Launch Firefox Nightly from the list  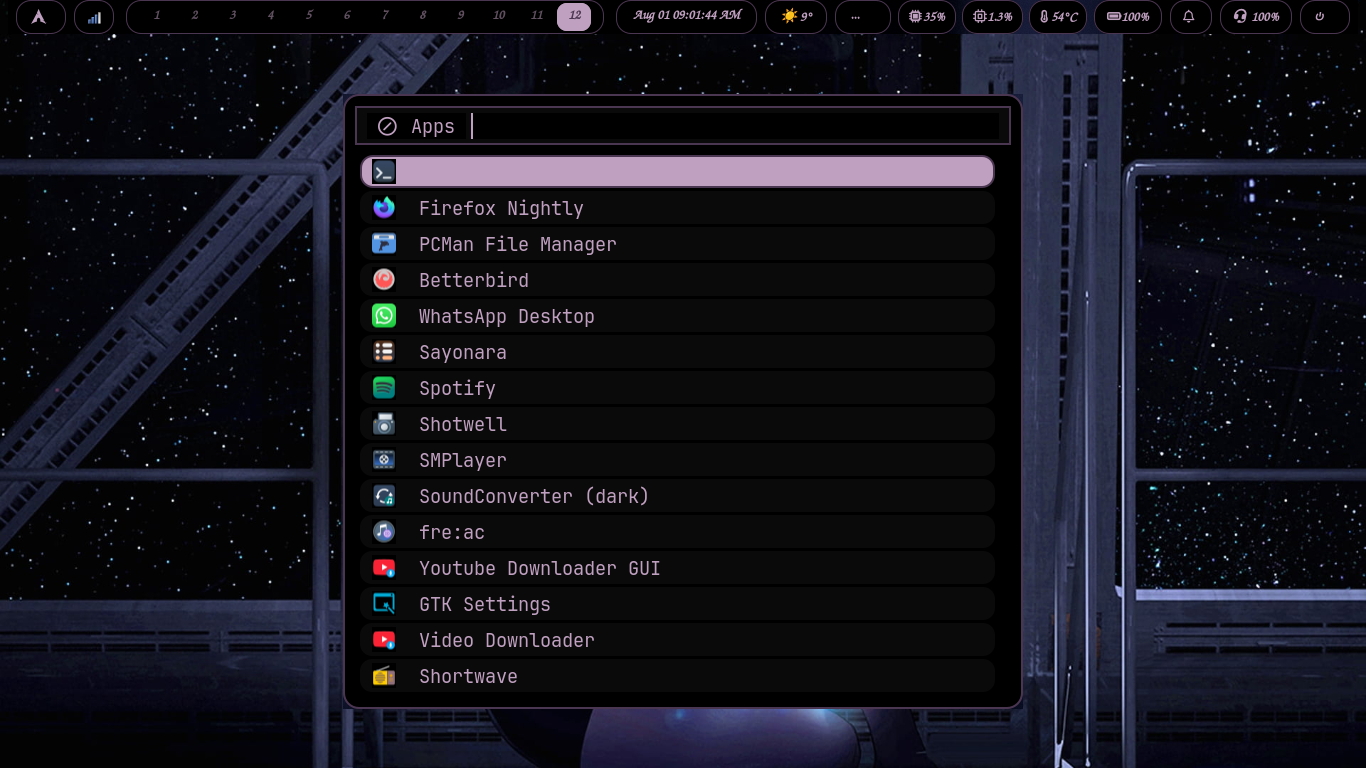(678, 208)
